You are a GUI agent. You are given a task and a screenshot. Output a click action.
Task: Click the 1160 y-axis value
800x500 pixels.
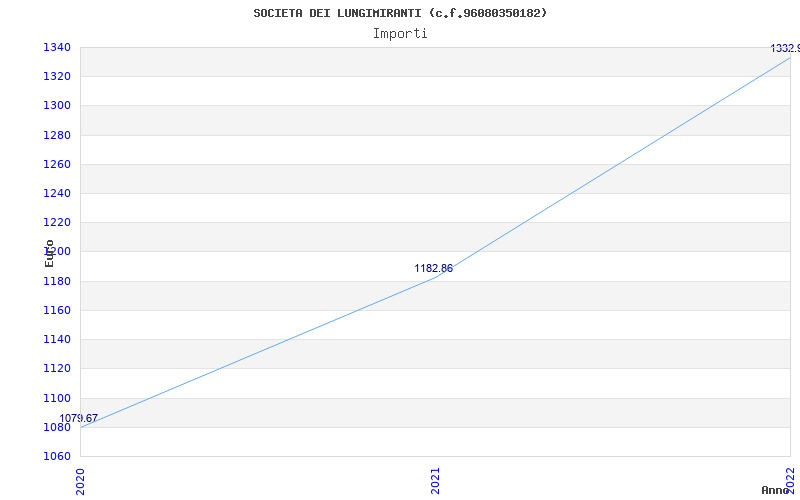(x=57, y=310)
